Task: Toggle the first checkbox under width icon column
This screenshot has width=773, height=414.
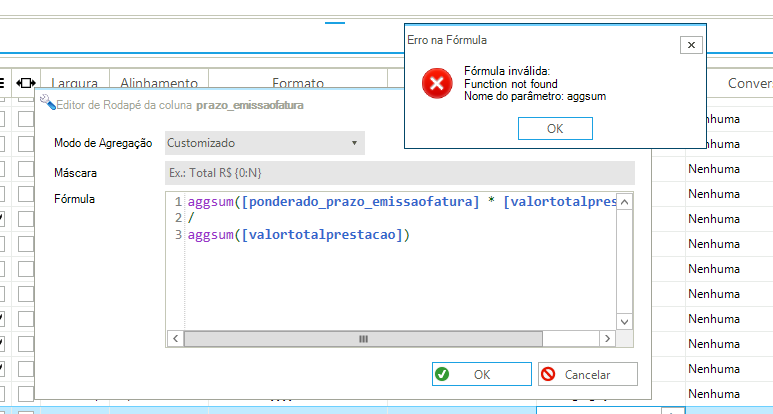Action: point(26,119)
